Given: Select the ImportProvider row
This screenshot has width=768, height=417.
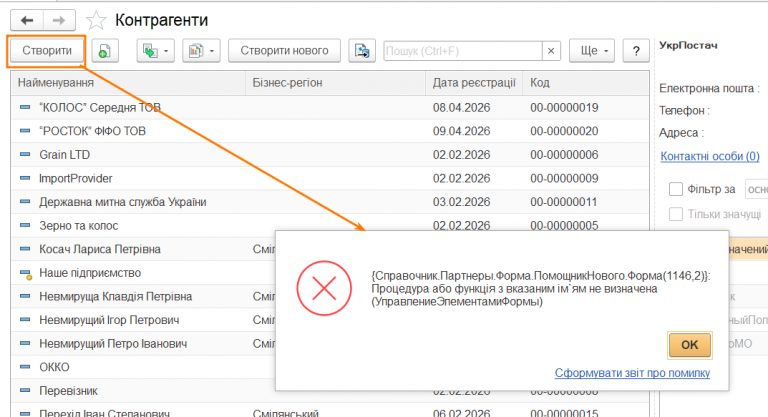Looking at the screenshot, I should 330,178.
